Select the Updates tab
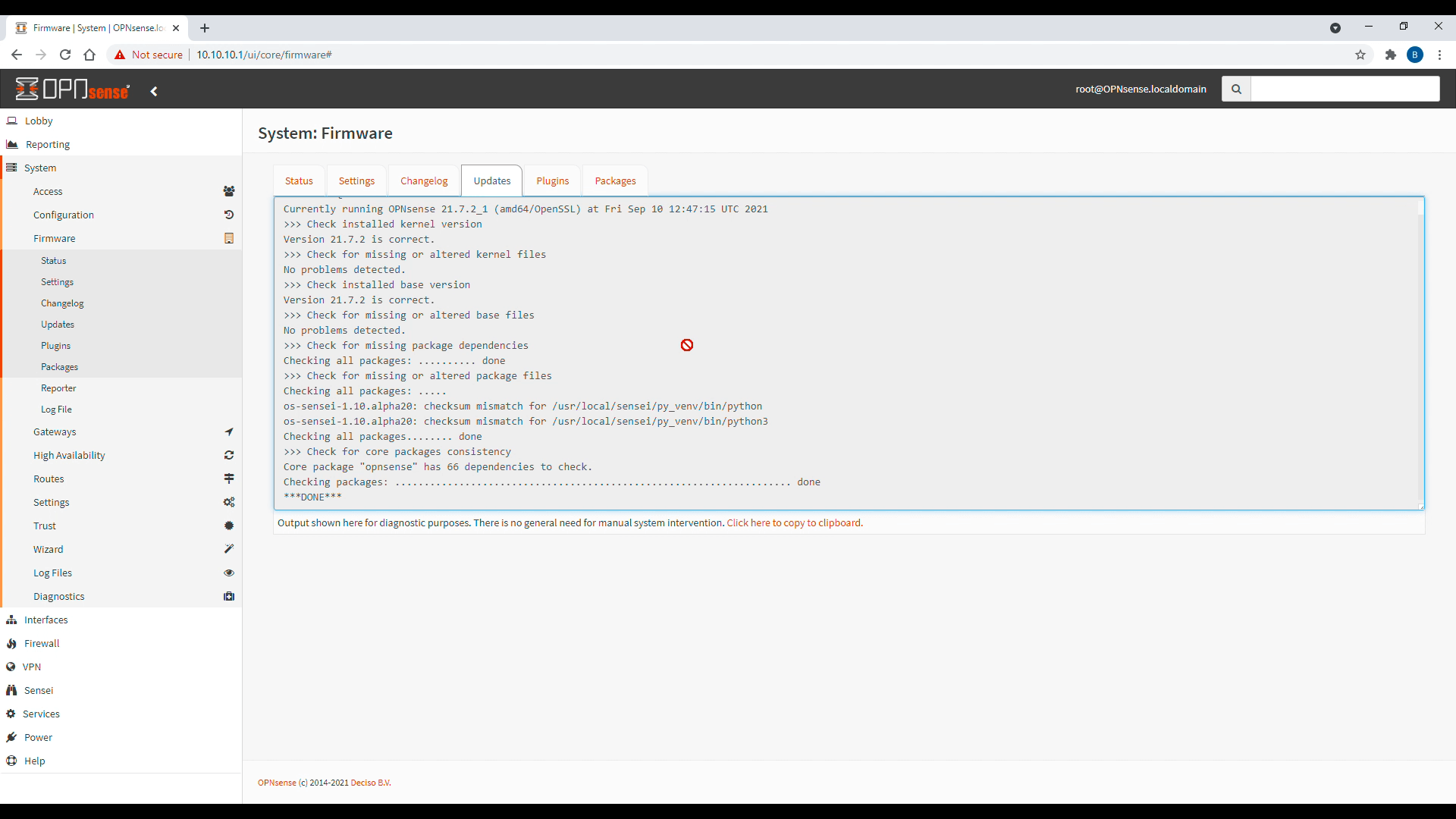 coord(492,180)
